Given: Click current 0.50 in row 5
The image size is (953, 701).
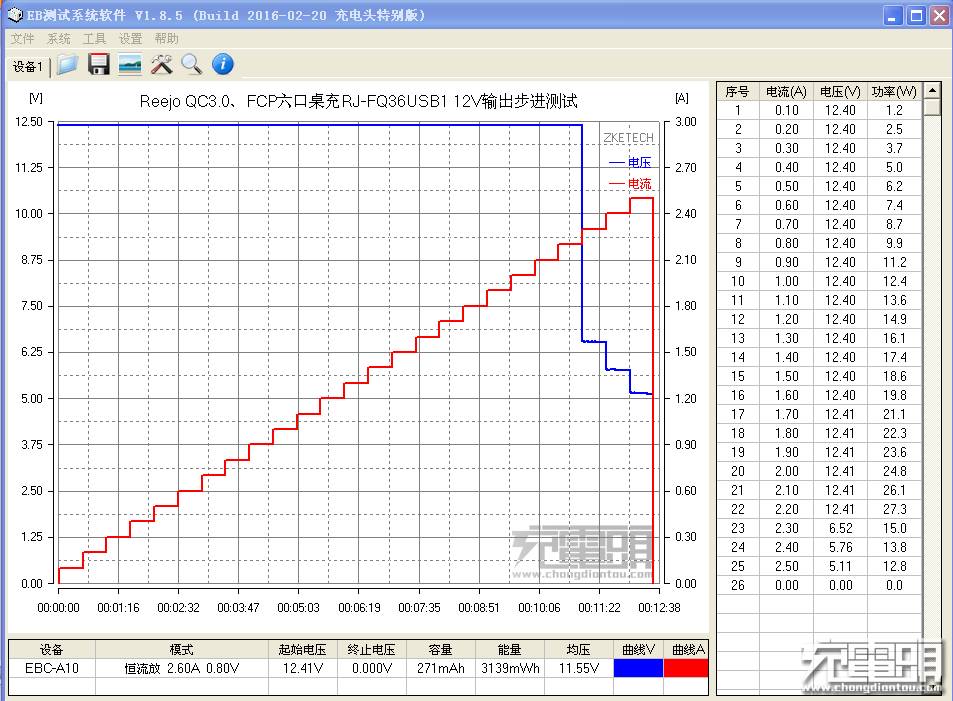Looking at the screenshot, I should [x=786, y=186].
